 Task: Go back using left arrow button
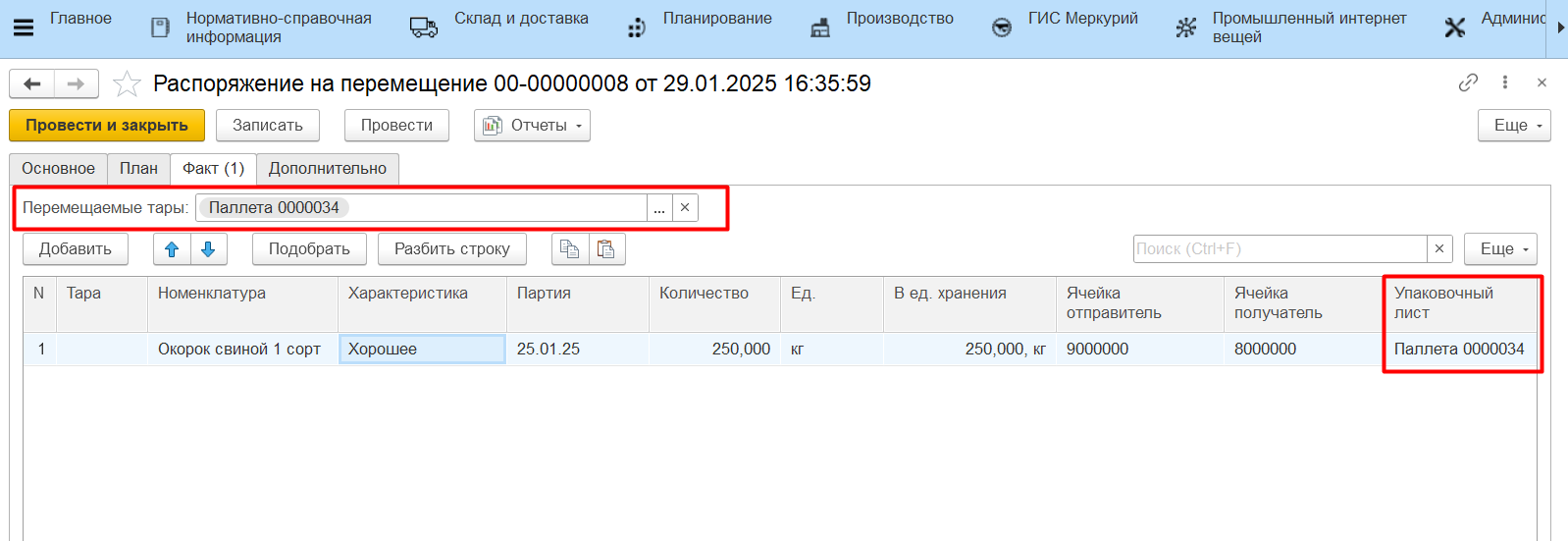click(x=32, y=84)
